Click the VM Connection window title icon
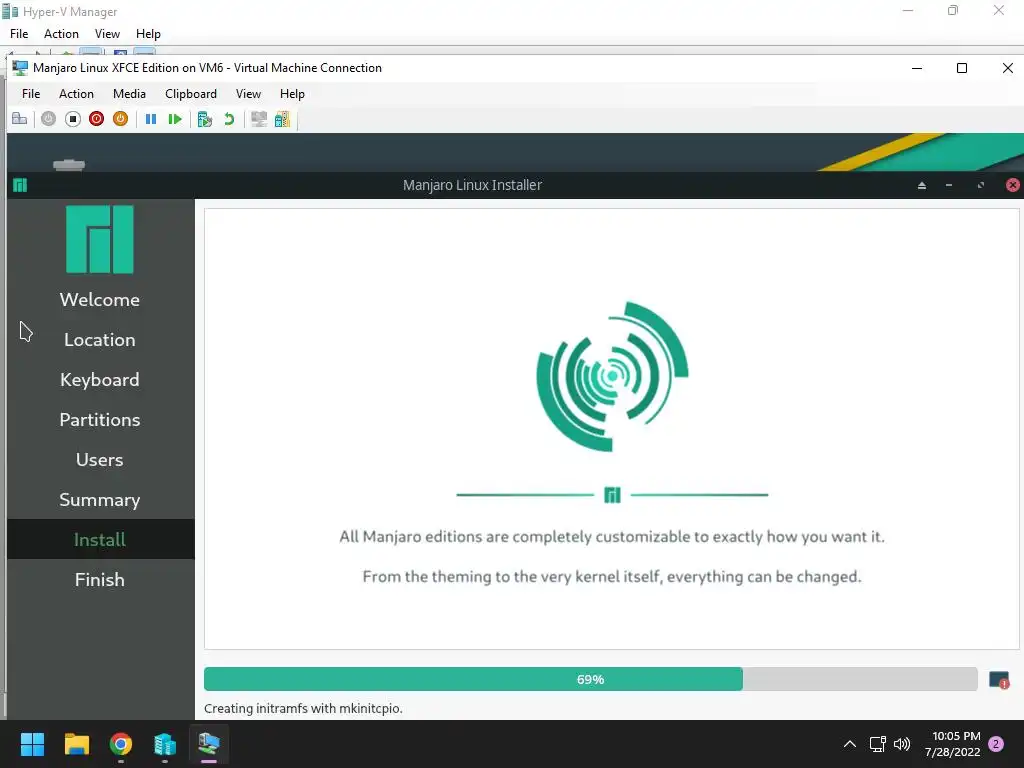Image resolution: width=1024 pixels, height=768 pixels. (20, 68)
